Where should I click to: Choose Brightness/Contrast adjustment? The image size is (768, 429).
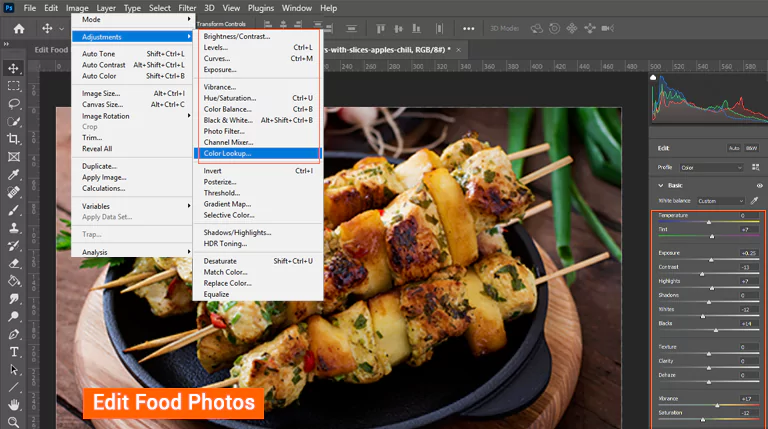[x=258, y=36]
